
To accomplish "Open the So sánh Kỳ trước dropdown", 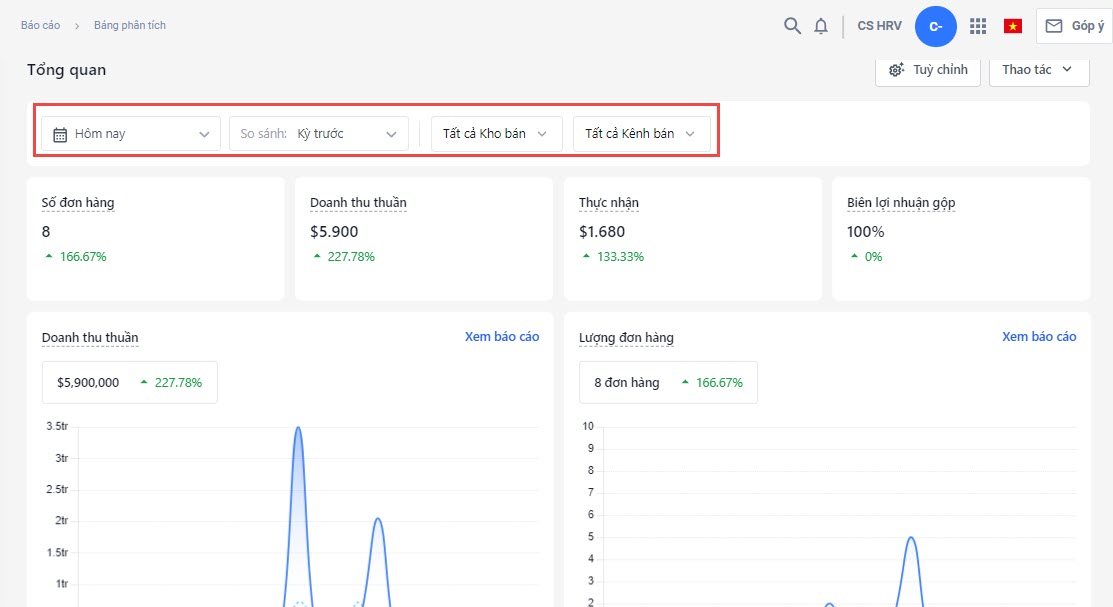I will (391, 134).
